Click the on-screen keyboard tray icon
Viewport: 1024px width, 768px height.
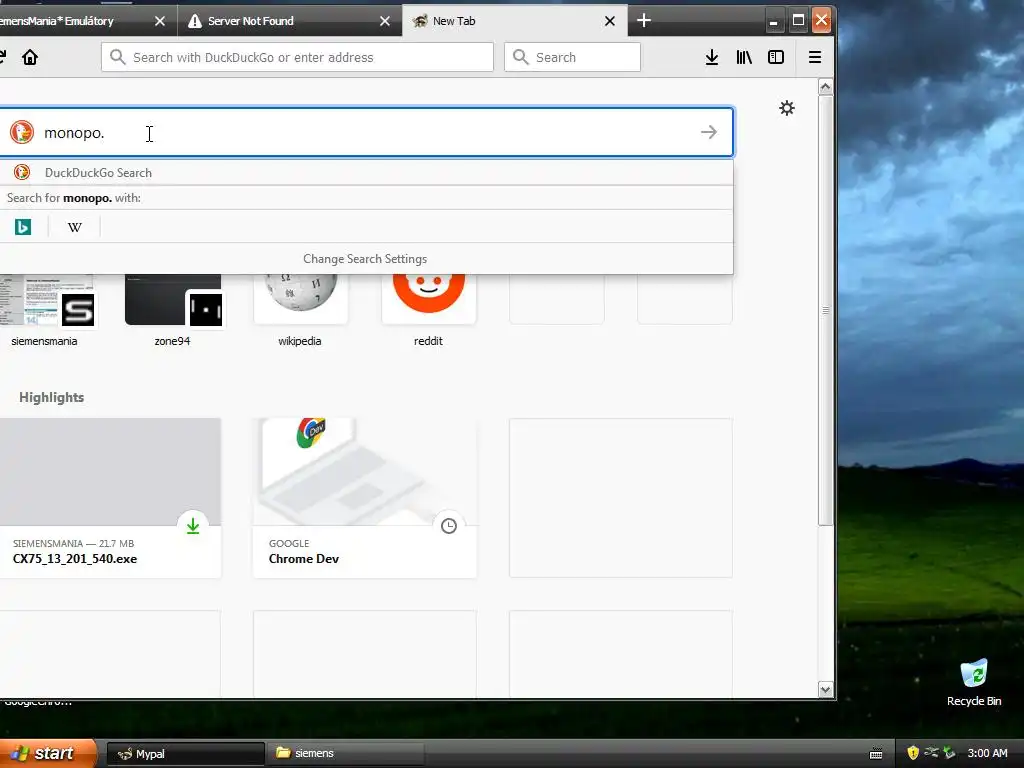pyautogui.click(x=876, y=754)
